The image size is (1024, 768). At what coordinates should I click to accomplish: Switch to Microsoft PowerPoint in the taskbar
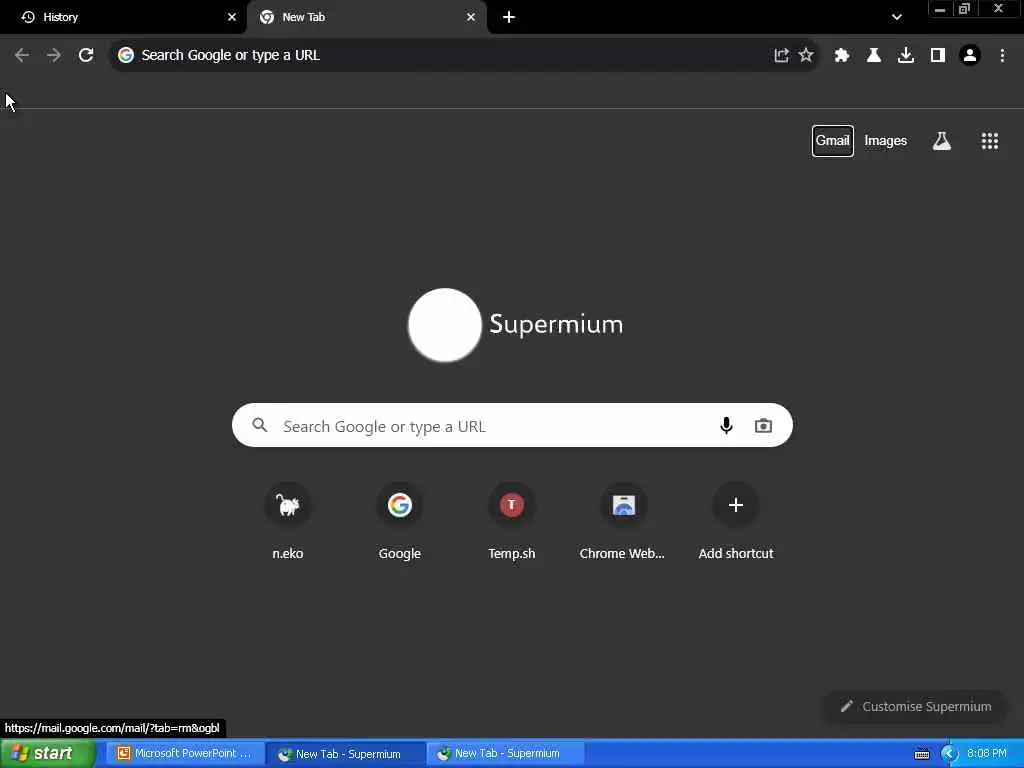tap(185, 754)
